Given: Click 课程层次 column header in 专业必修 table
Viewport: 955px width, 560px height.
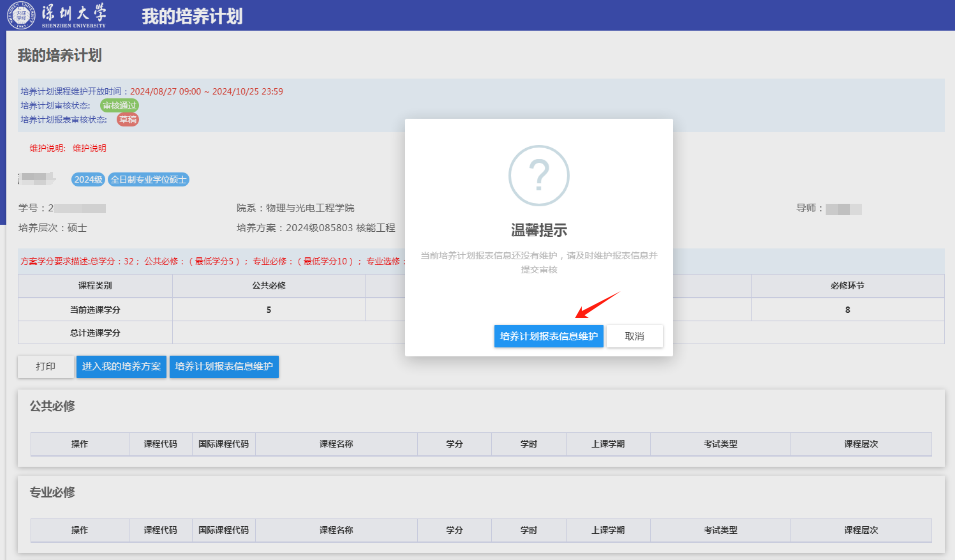Looking at the screenshot, I should [x=860, y=530].
